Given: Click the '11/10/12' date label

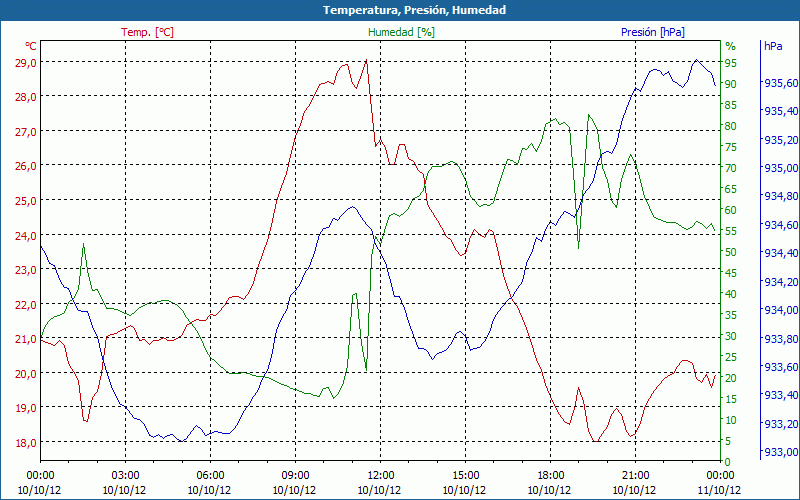Looking at the screenshot, I should pos(719,490).
